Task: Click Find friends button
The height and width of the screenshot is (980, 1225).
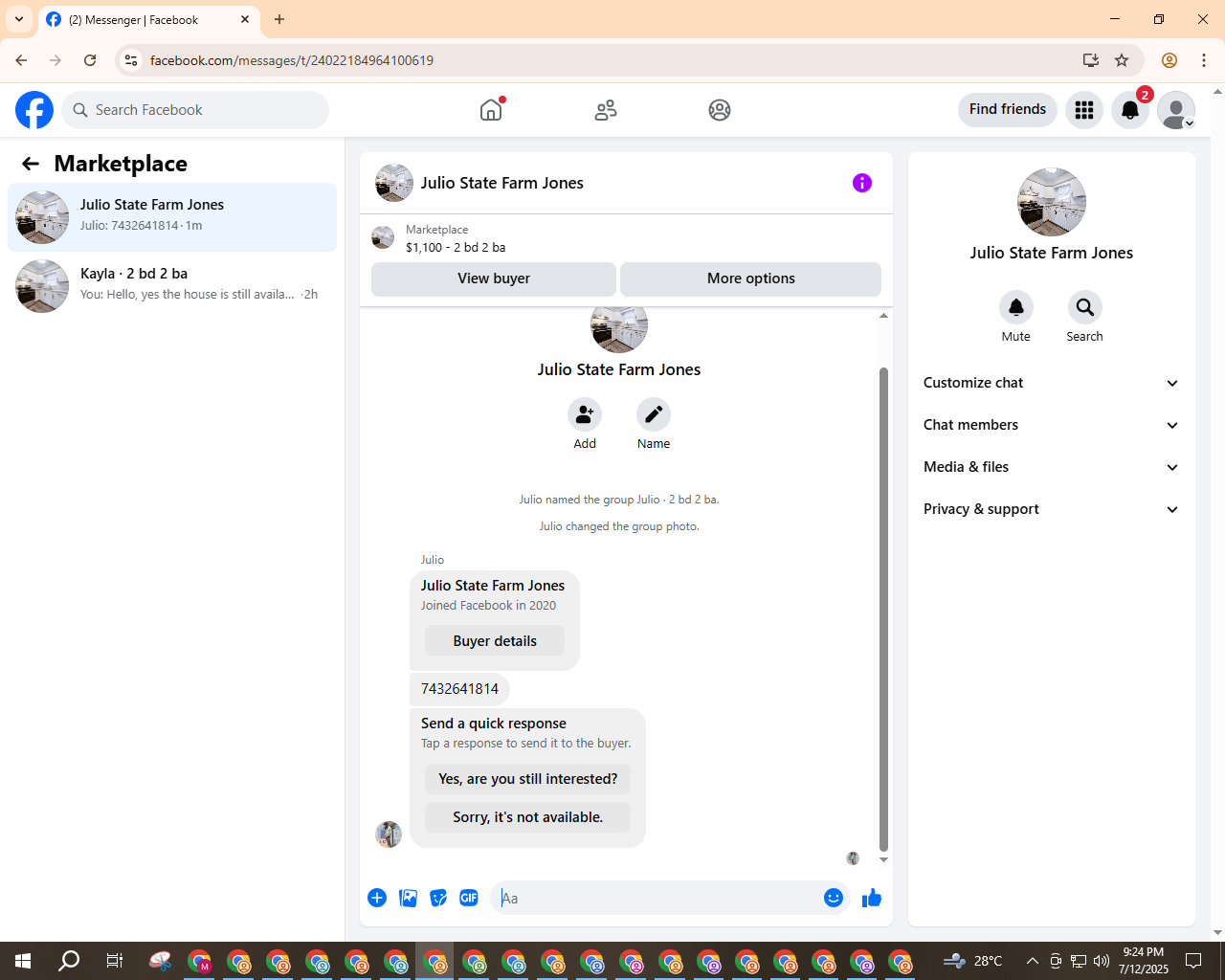Action: (x=1008, y=109)
